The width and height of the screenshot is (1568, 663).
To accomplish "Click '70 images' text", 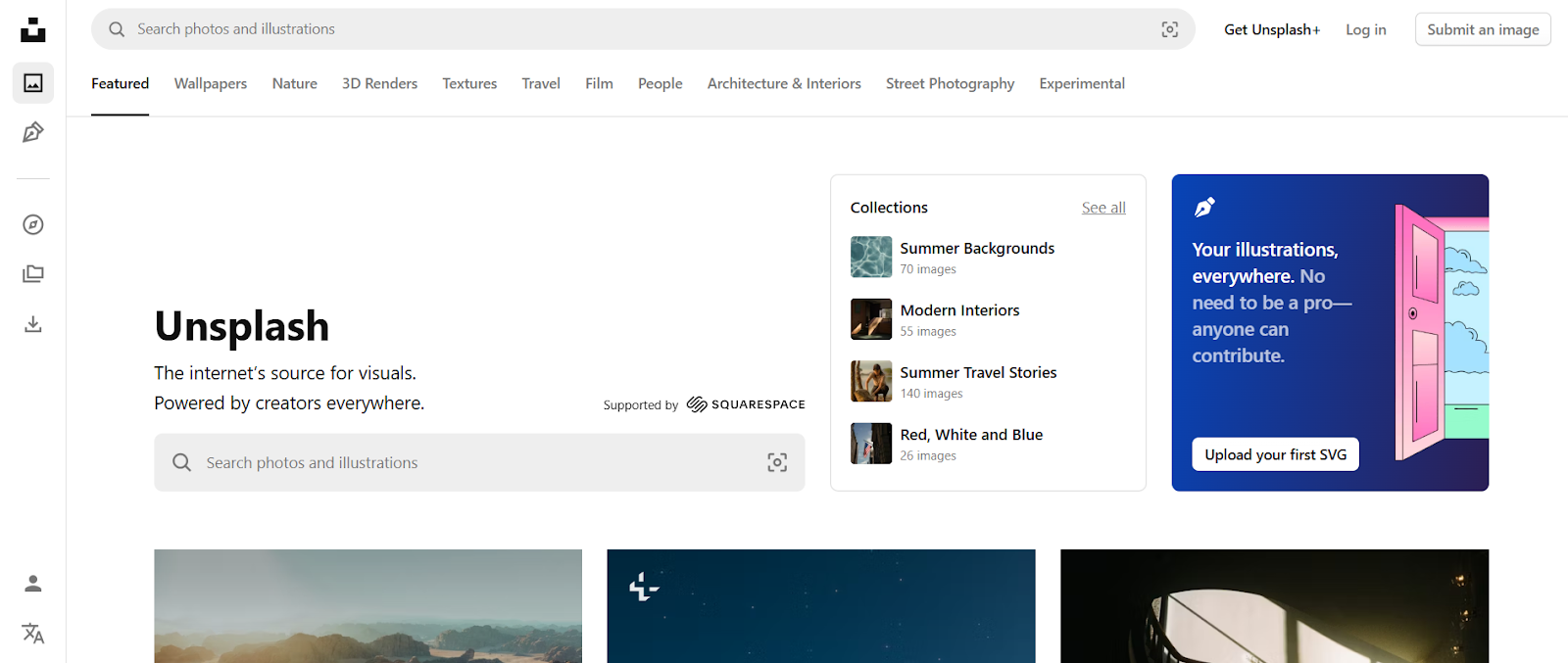I will click(928, 269).
